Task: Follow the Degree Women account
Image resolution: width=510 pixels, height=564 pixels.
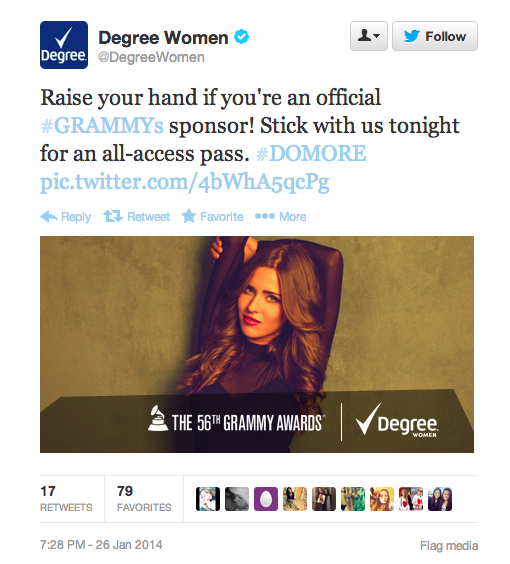Action: click(435, 36)
